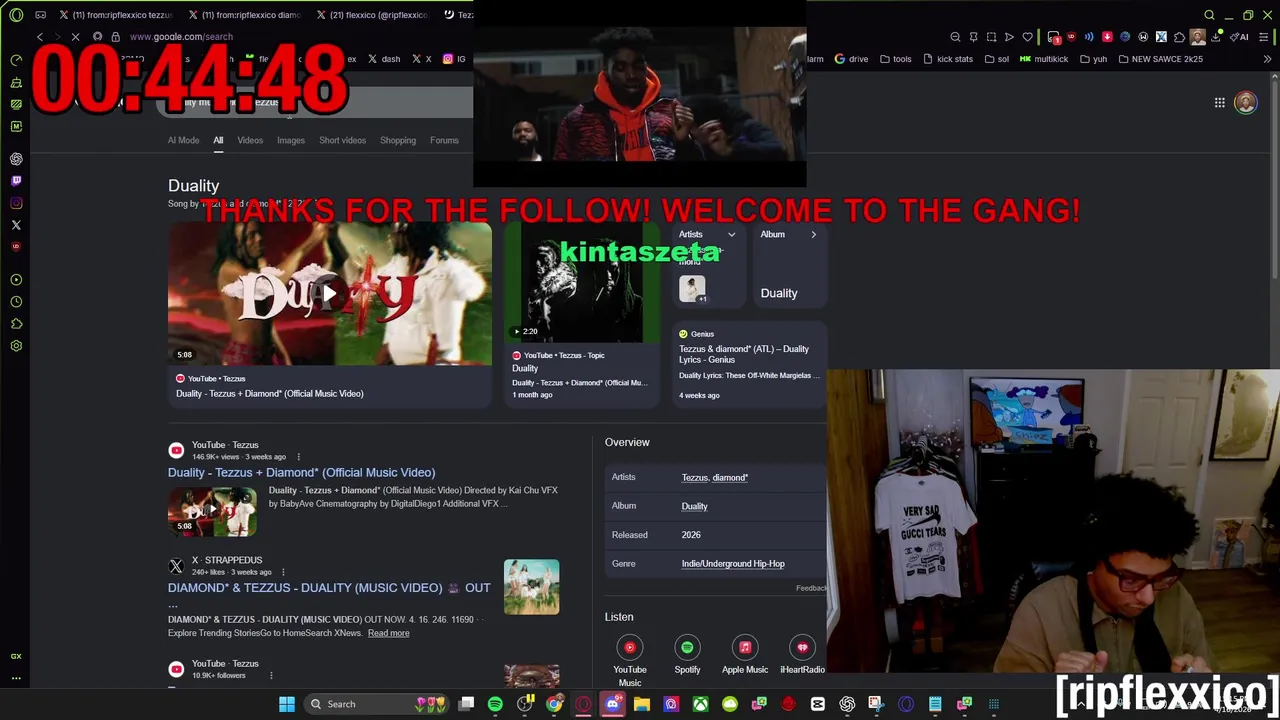Select the All results tab
The width and height of the screenshot is (1280, 720).
tap(218, 140)
